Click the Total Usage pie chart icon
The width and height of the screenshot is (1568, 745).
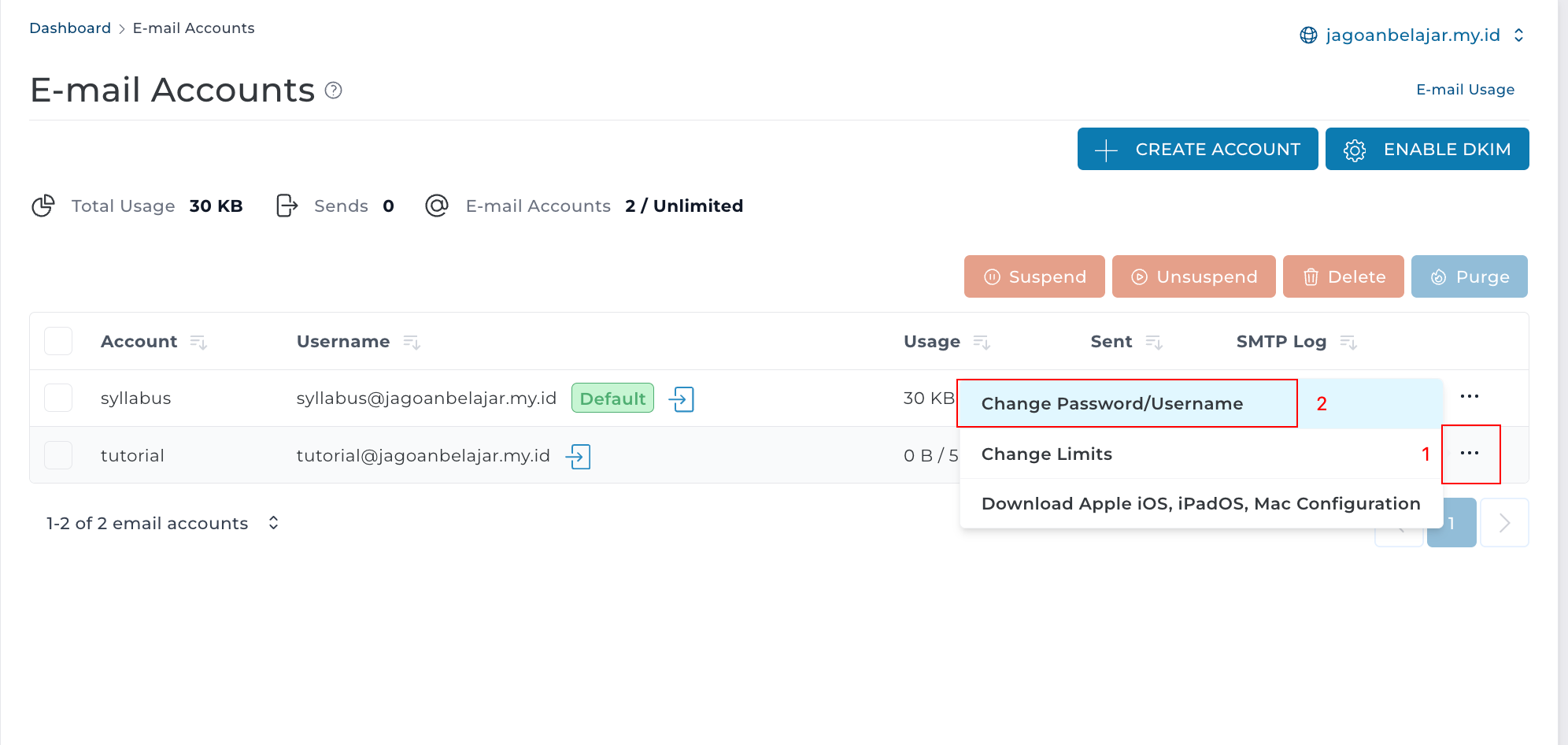(43, 206)
